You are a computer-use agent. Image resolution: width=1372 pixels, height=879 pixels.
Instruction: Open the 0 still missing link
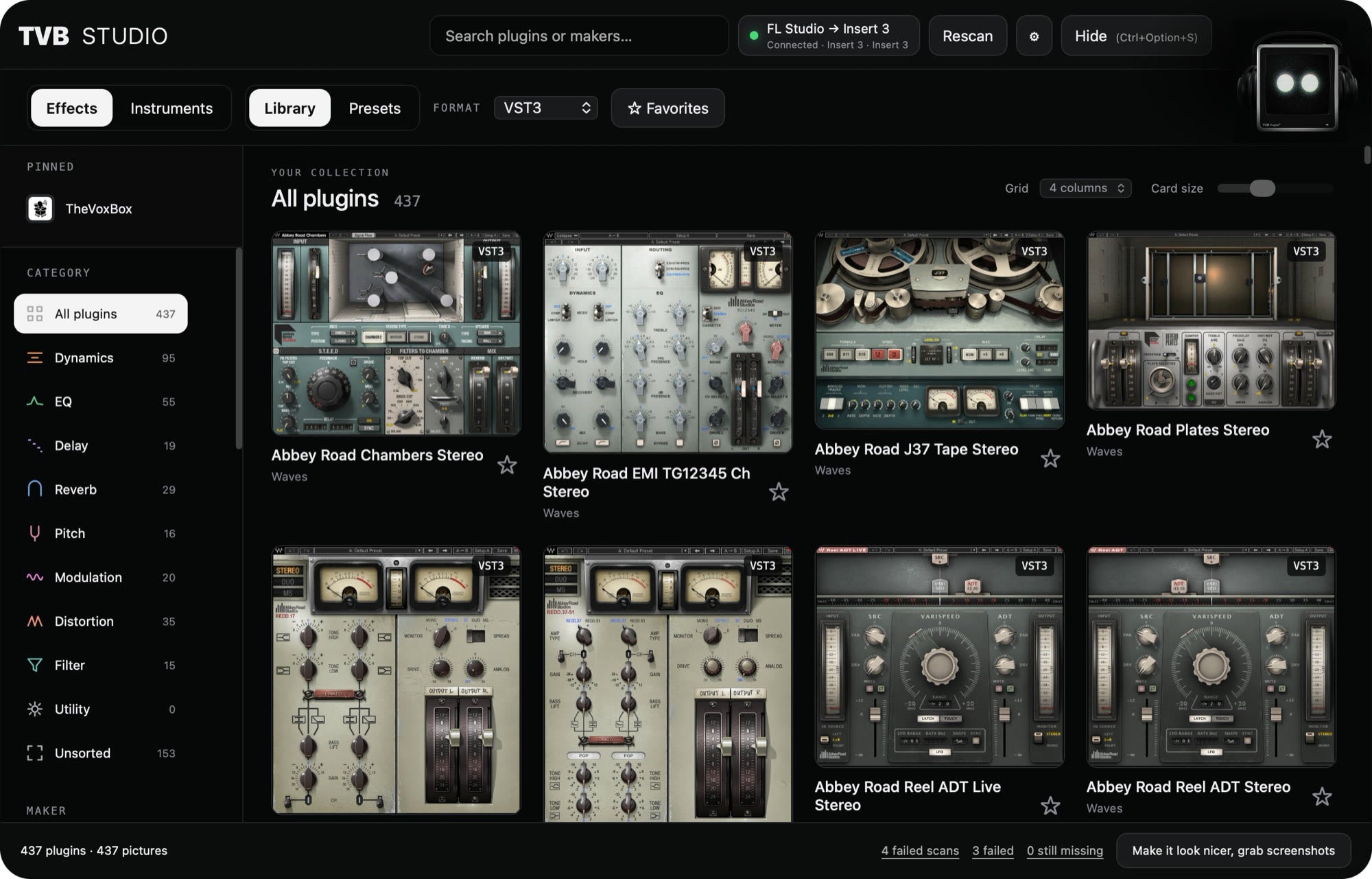1065,850
